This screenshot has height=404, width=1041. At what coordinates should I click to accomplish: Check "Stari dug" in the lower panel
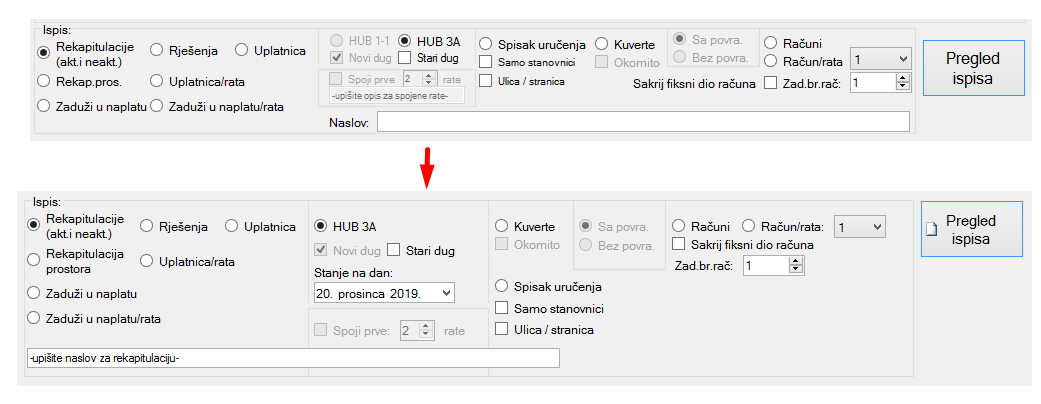[393, 249]
